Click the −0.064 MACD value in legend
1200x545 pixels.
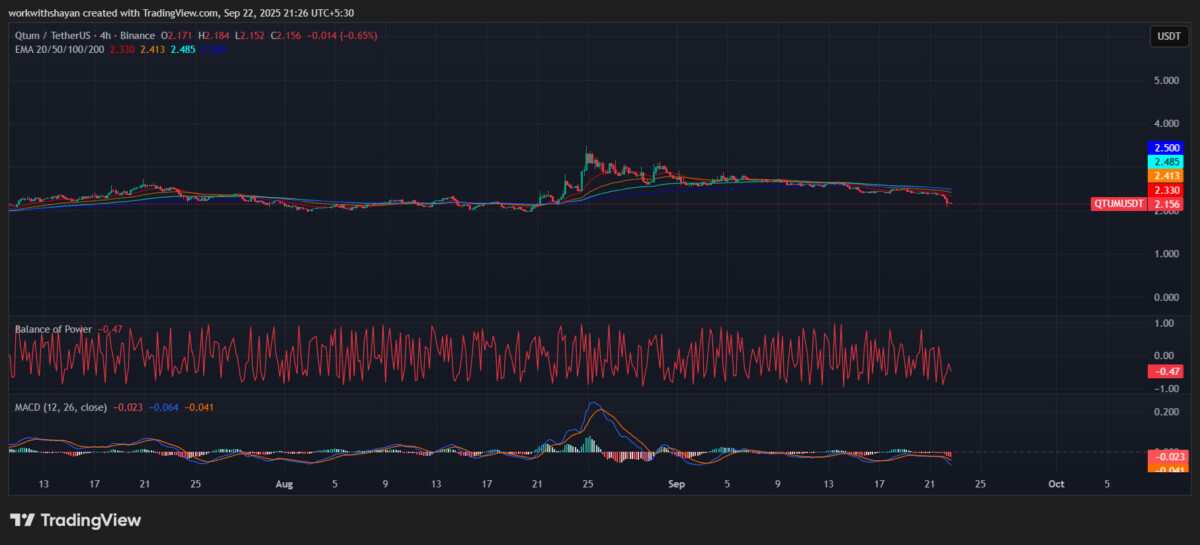pos(166,407)
